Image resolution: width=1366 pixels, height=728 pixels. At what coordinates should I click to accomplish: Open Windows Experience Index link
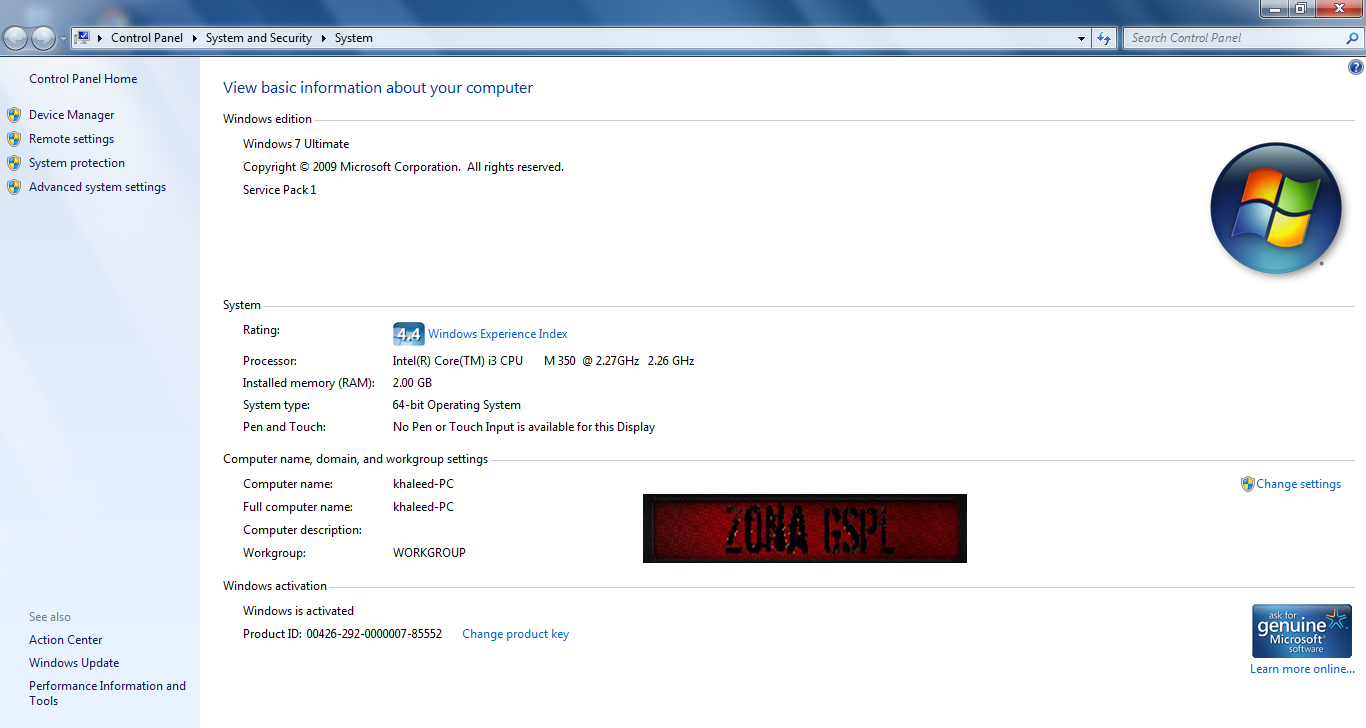(x=498, y=334)
